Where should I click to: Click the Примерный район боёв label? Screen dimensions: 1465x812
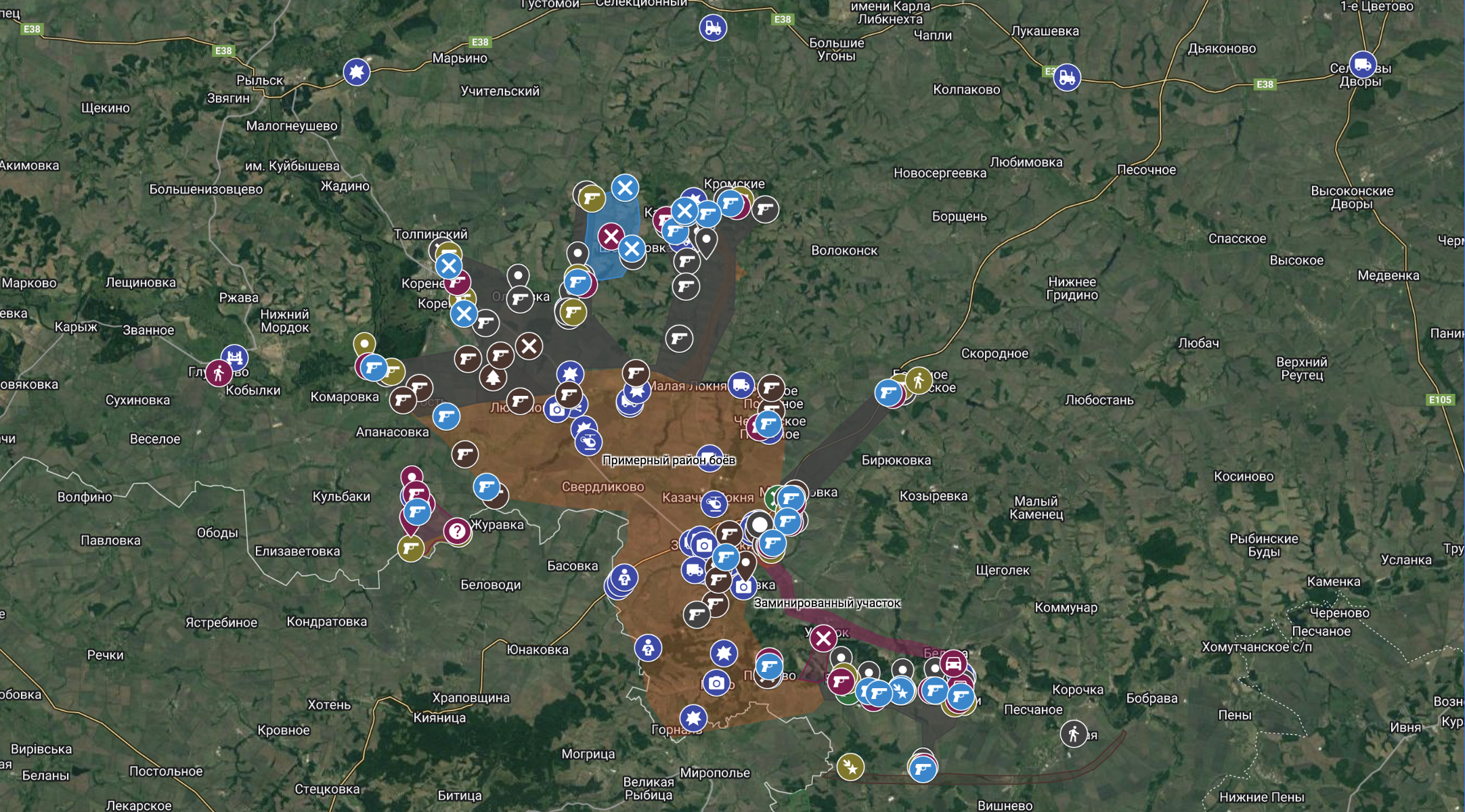(670, 459)
